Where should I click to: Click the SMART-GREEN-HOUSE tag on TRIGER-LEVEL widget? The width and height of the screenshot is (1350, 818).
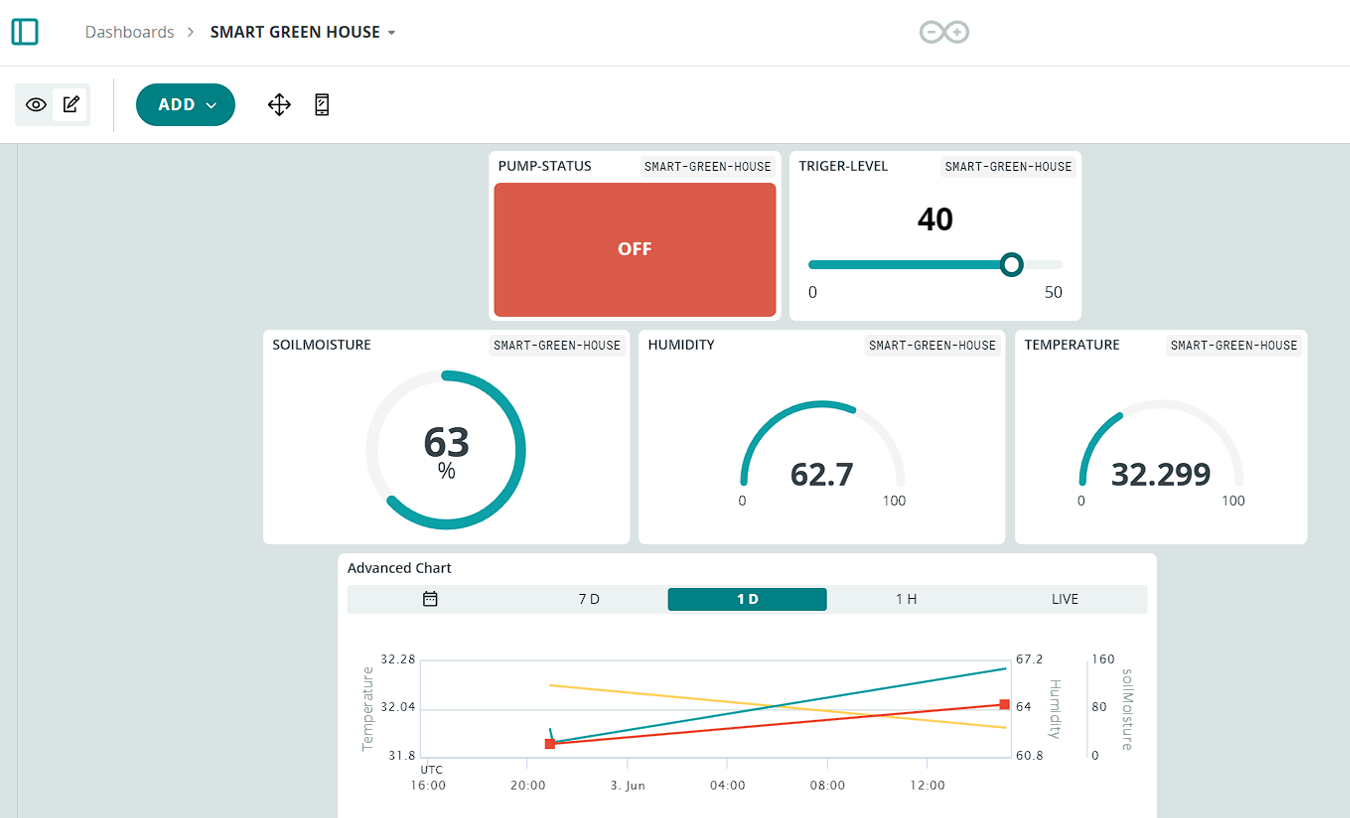(1008, 167)
